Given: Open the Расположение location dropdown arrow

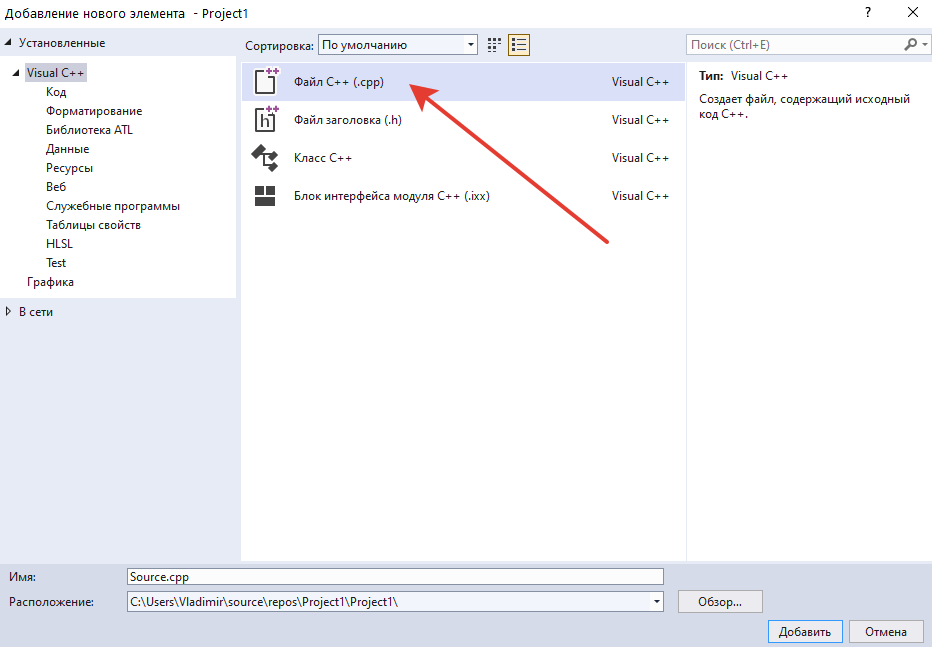Looking at the screenshot, I should click(656, 602).
